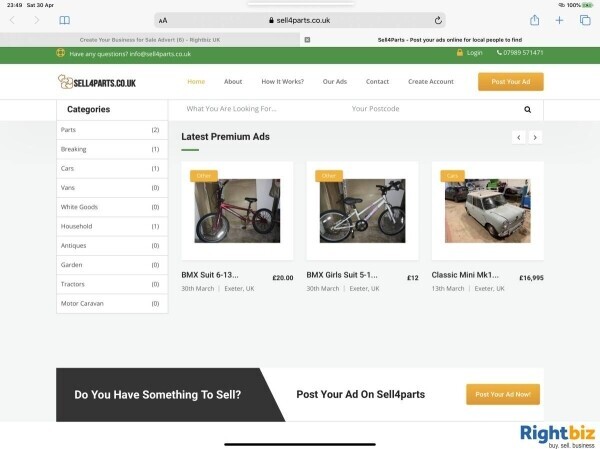
Task: Show all tabs overview icon
Action: pos(585,20)
